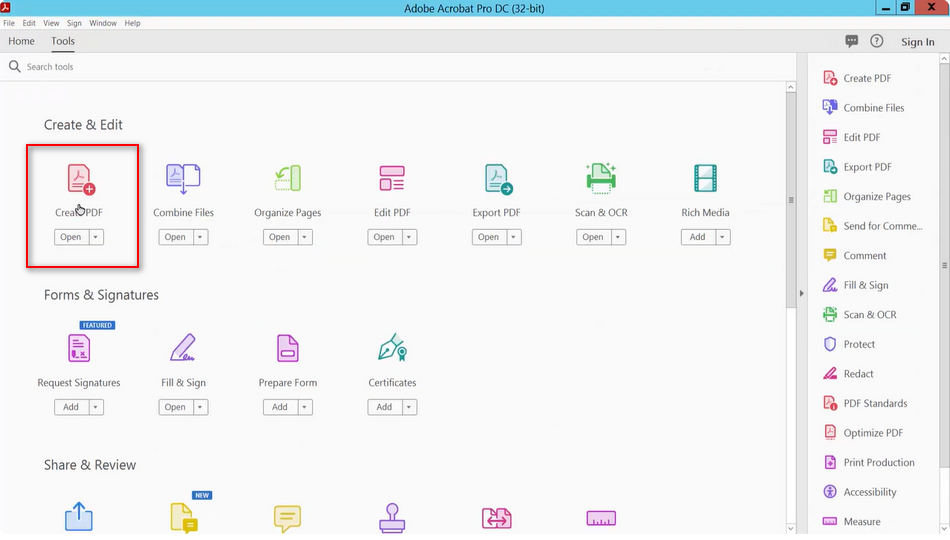Open the Organize Pages tool icon

(288, 178)
